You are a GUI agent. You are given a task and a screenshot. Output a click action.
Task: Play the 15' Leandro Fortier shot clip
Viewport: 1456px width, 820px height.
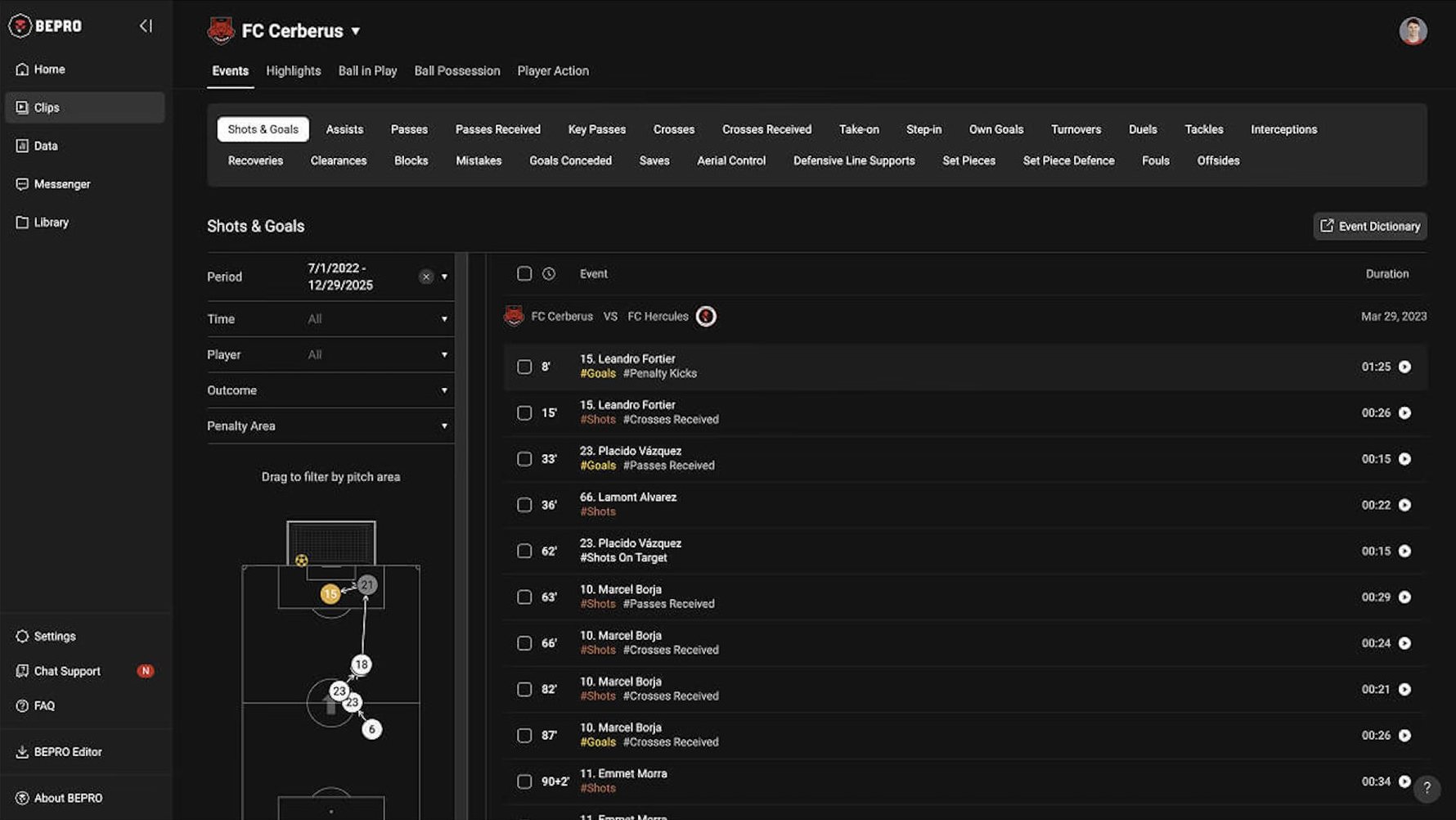click(x=1404, y=413)
